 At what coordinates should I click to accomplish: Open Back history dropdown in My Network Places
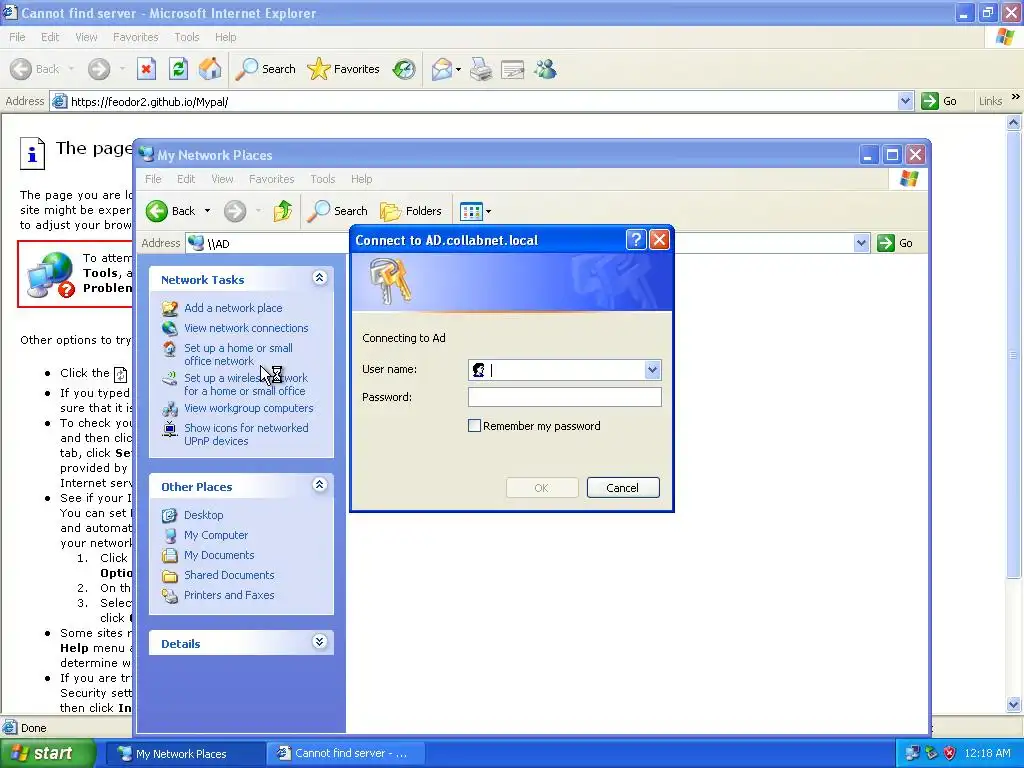coord(207,211)
